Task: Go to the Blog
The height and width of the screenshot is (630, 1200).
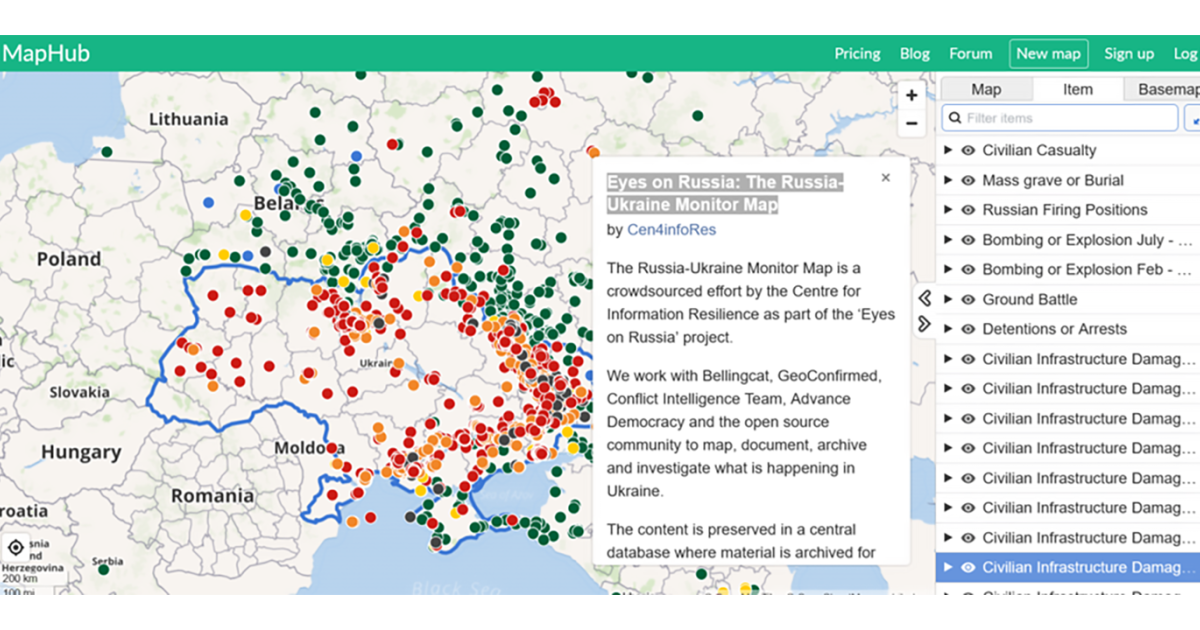Action: [x=915, y=54]
